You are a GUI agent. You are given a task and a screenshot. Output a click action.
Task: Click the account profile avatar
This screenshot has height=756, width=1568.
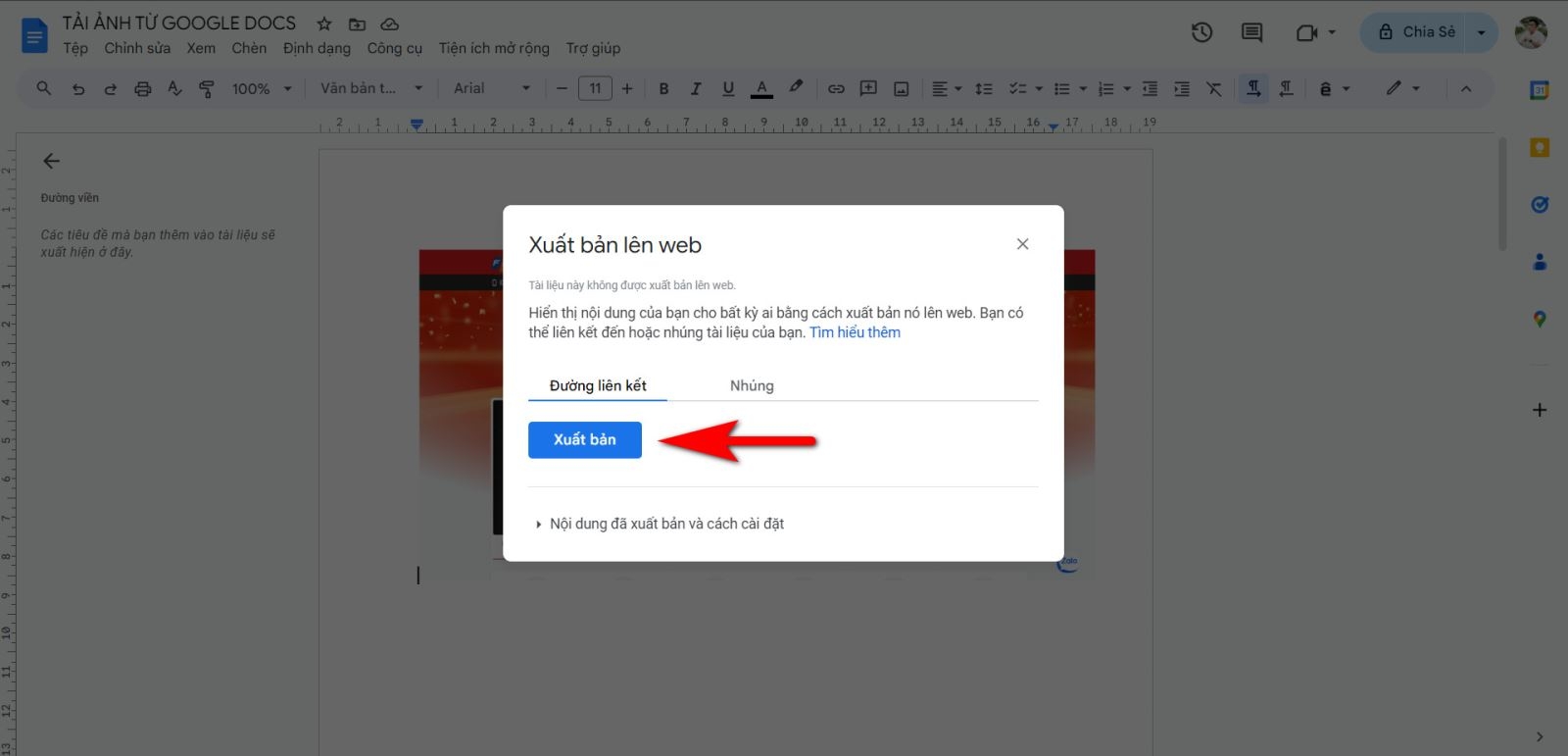(1531, 32)
